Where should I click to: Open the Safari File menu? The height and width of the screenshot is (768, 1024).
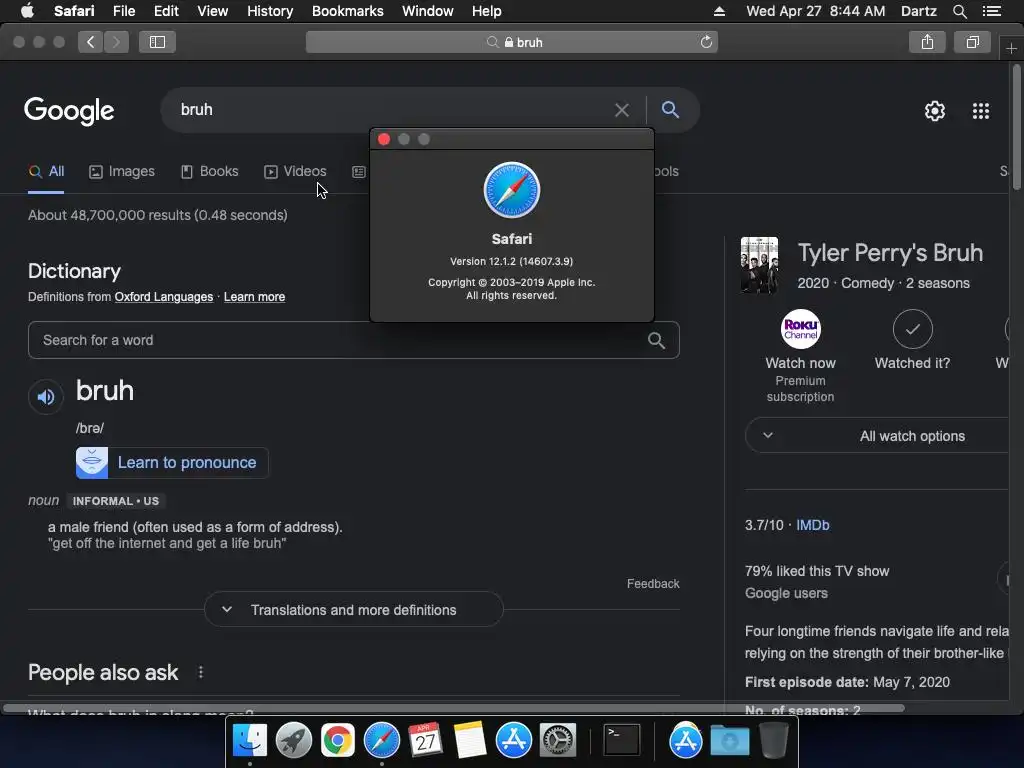(123, 11)
